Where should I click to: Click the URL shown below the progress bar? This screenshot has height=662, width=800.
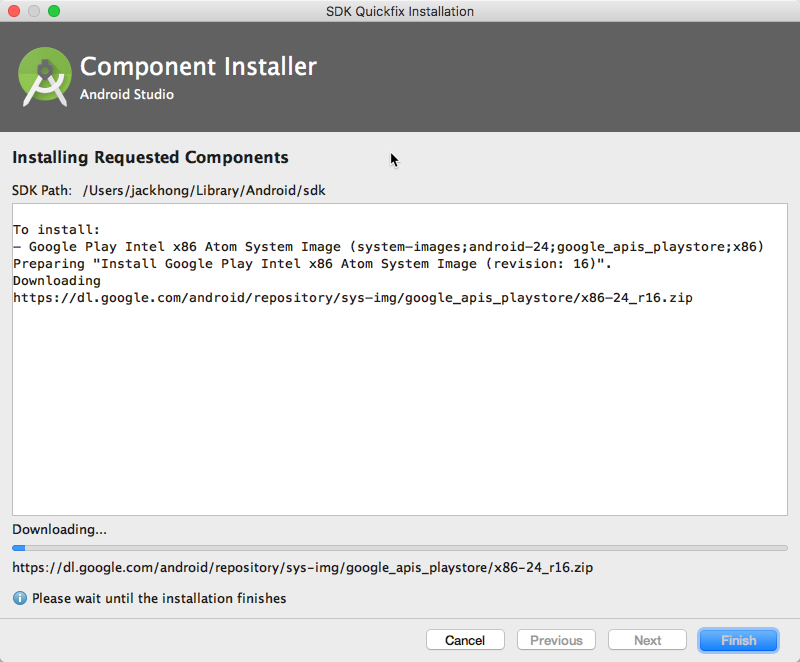pos(303,568)
